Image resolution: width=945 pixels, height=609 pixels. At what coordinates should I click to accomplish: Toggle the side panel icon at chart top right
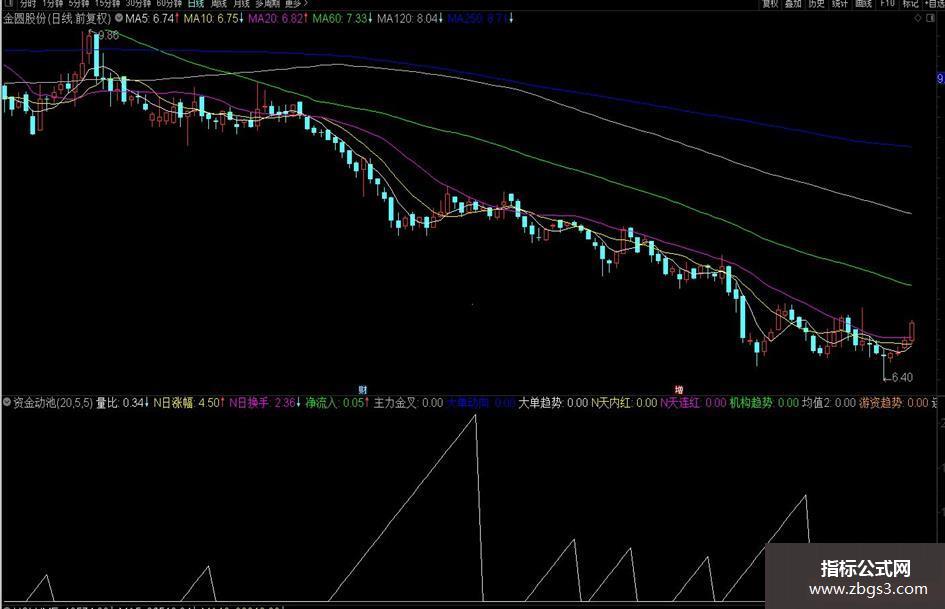coord(930,18)
